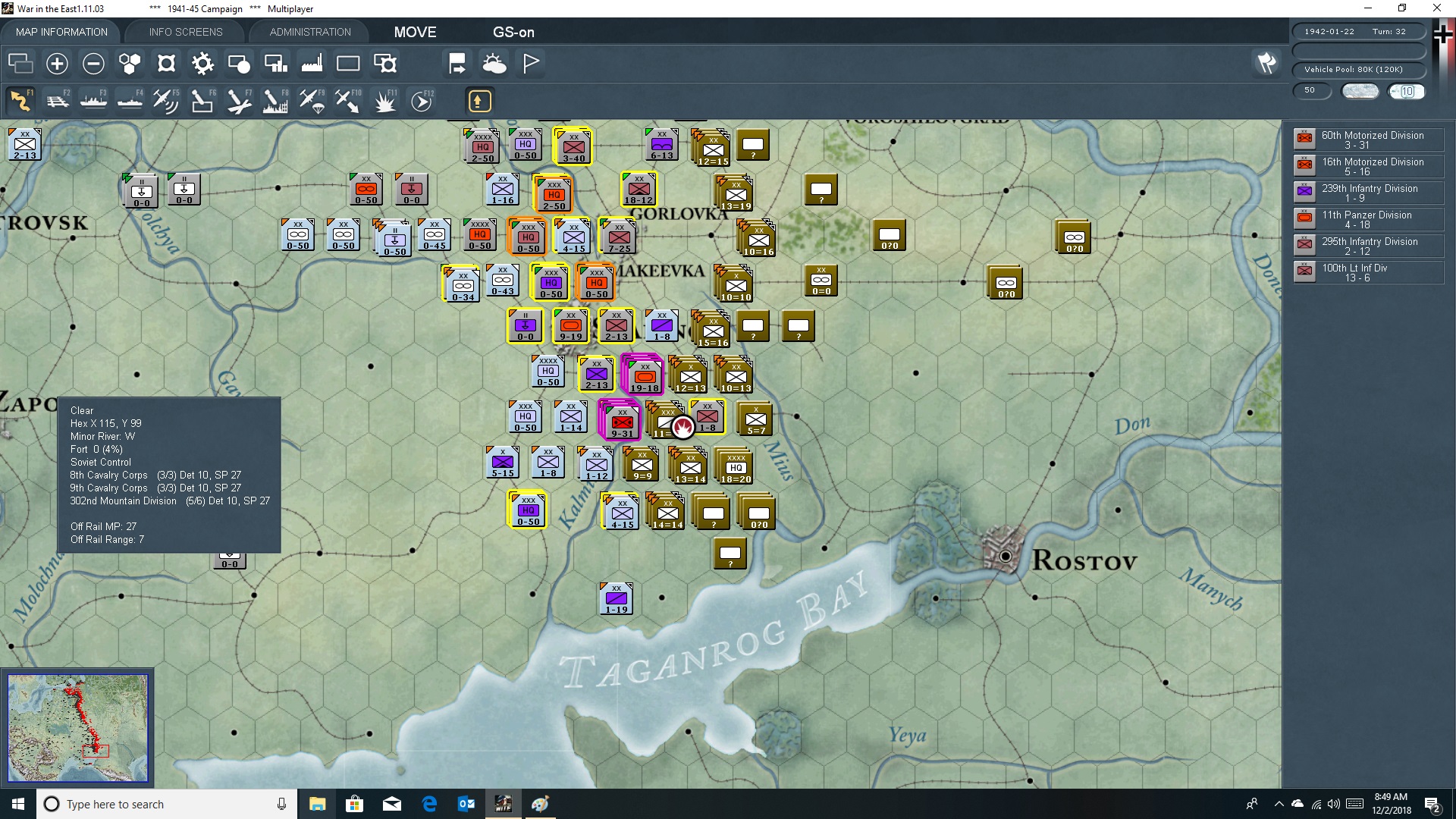Click the crossed flags icon
The width and height of the screenshot is (1456, 819).
[x=1267, y=63]
